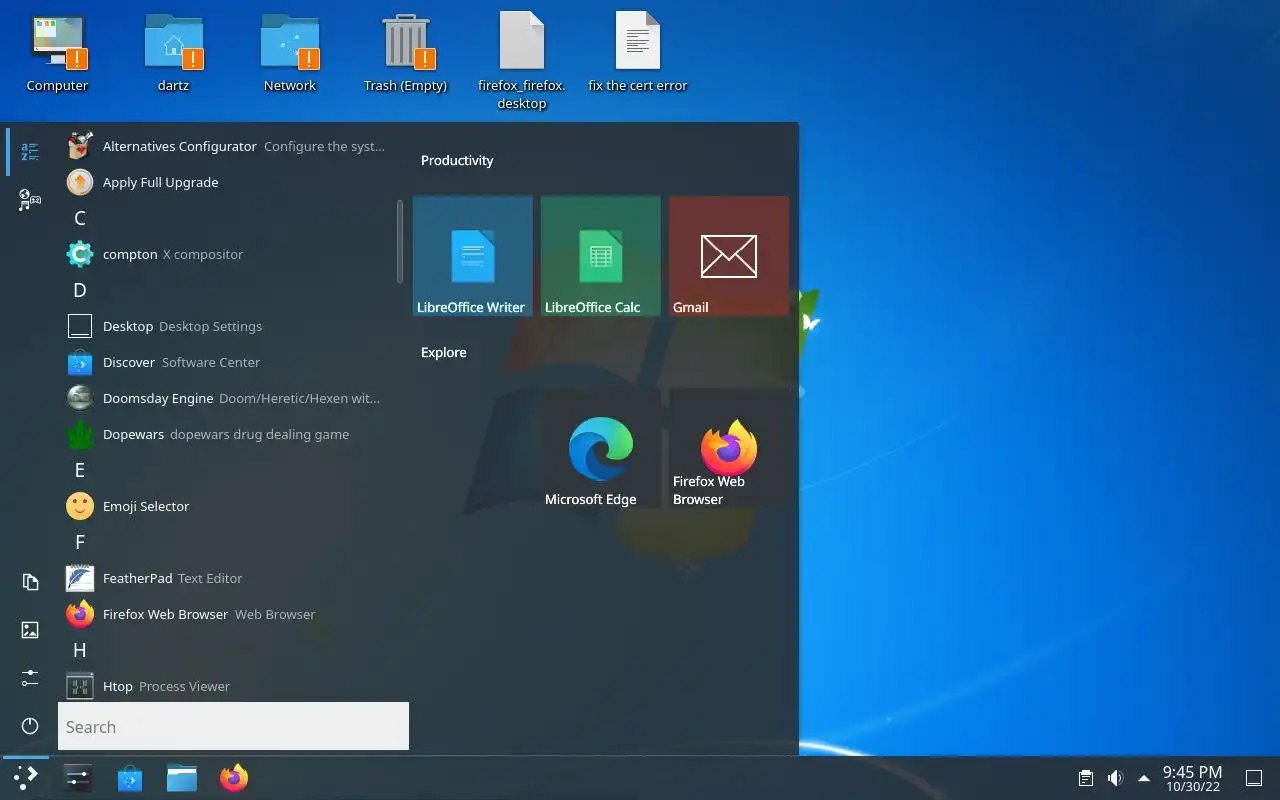The width and height of the screenshot is (1280, 800).
Task: Switch to categories view icon in sidebar
Action: point(30,200)
